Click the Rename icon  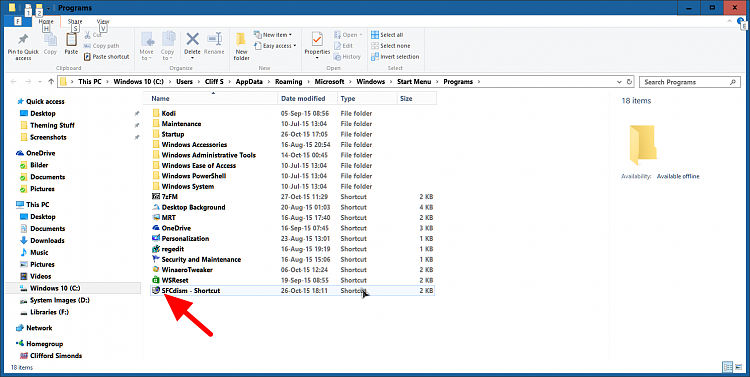(x=214, y=39)
